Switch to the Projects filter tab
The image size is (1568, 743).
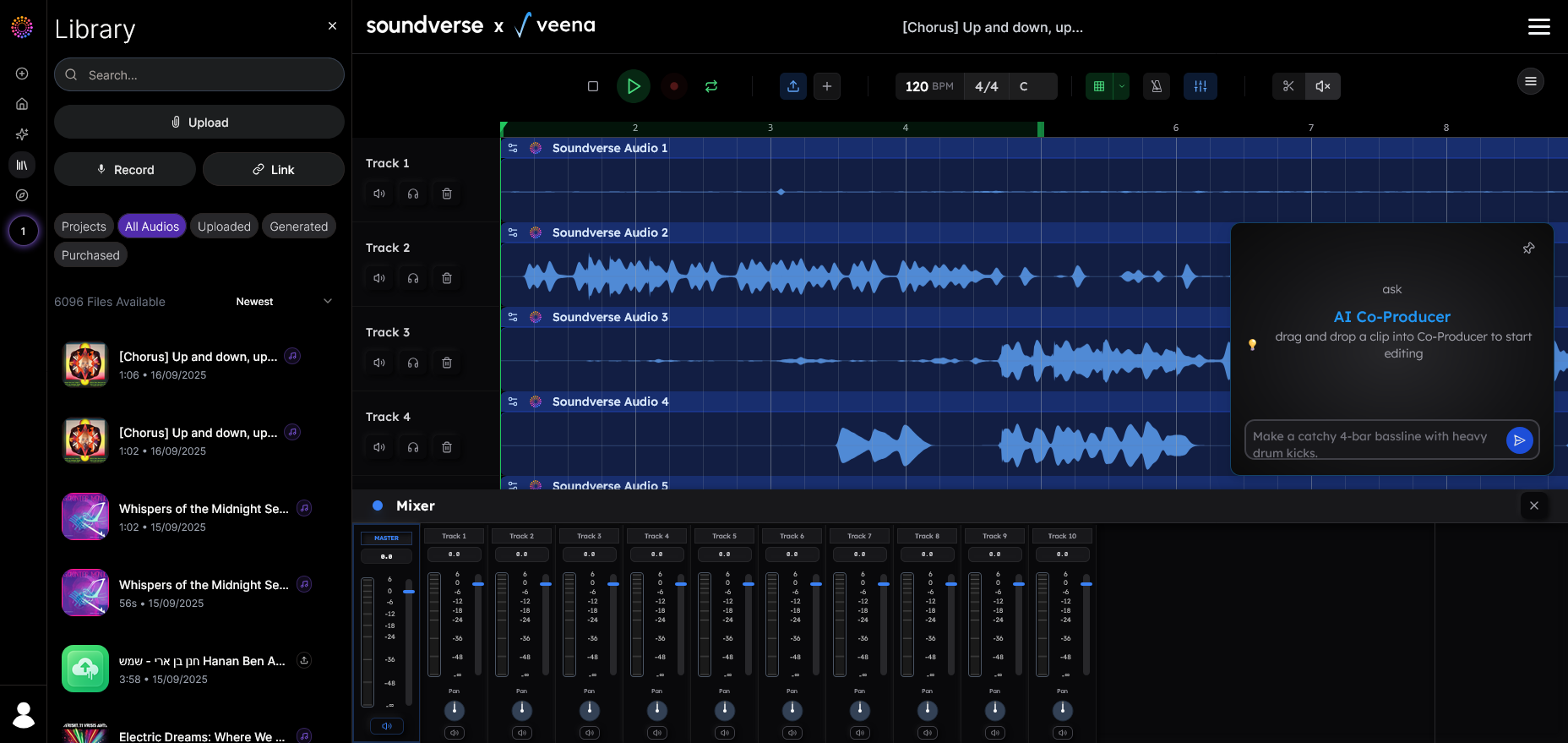pos(84,227)
